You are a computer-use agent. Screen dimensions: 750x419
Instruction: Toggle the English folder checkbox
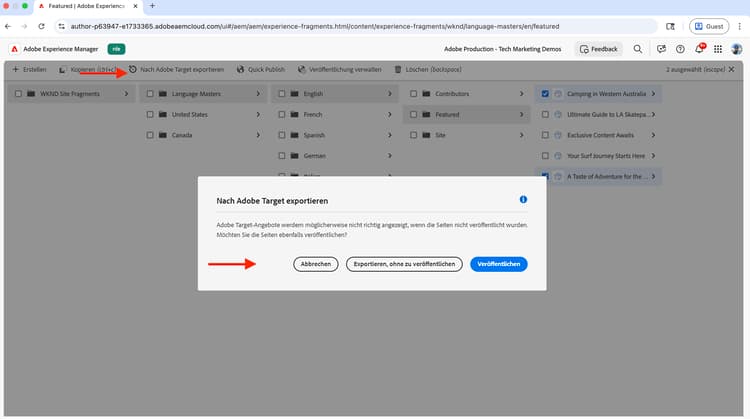point(282,94)
